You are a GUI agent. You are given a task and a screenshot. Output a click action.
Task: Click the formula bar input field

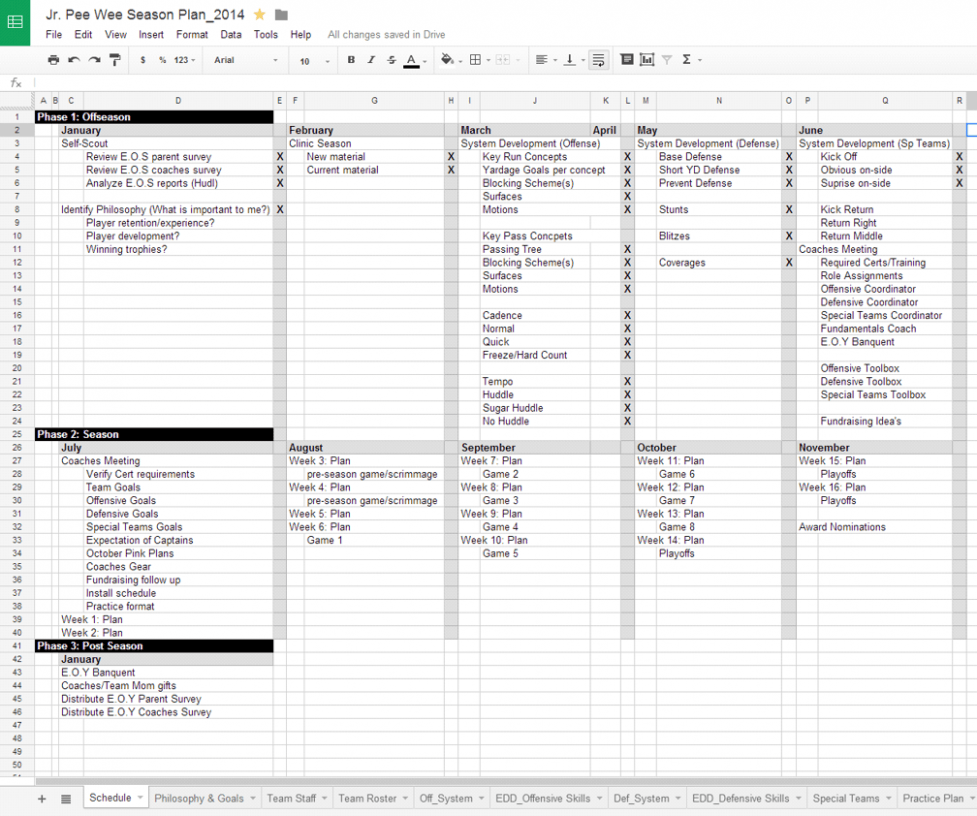[x=500, y=83]
